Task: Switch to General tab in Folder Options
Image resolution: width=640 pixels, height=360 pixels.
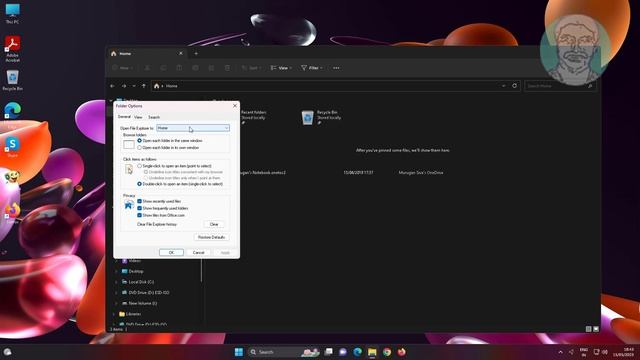Action: pos(124,117)
